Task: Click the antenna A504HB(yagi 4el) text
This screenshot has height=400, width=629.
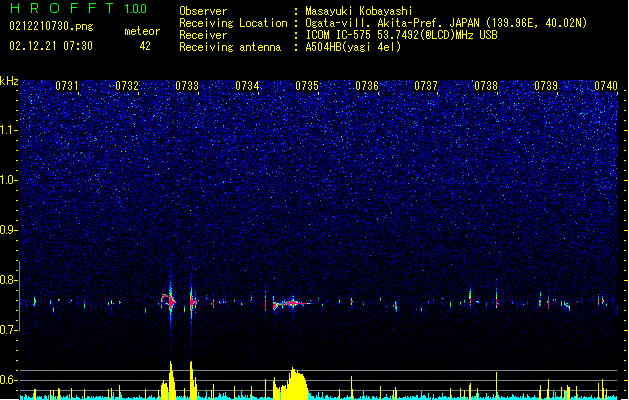Action: (x=353, y=47)
